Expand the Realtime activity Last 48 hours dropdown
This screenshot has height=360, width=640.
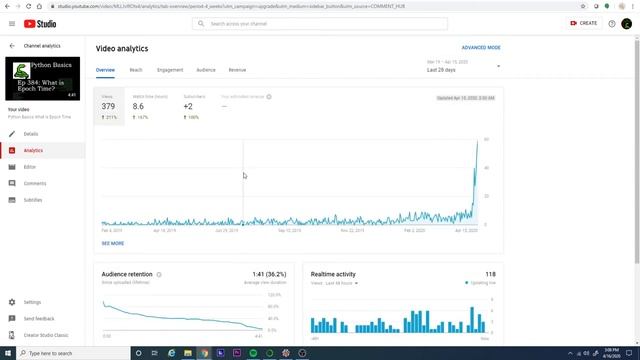tap(334, 283)
